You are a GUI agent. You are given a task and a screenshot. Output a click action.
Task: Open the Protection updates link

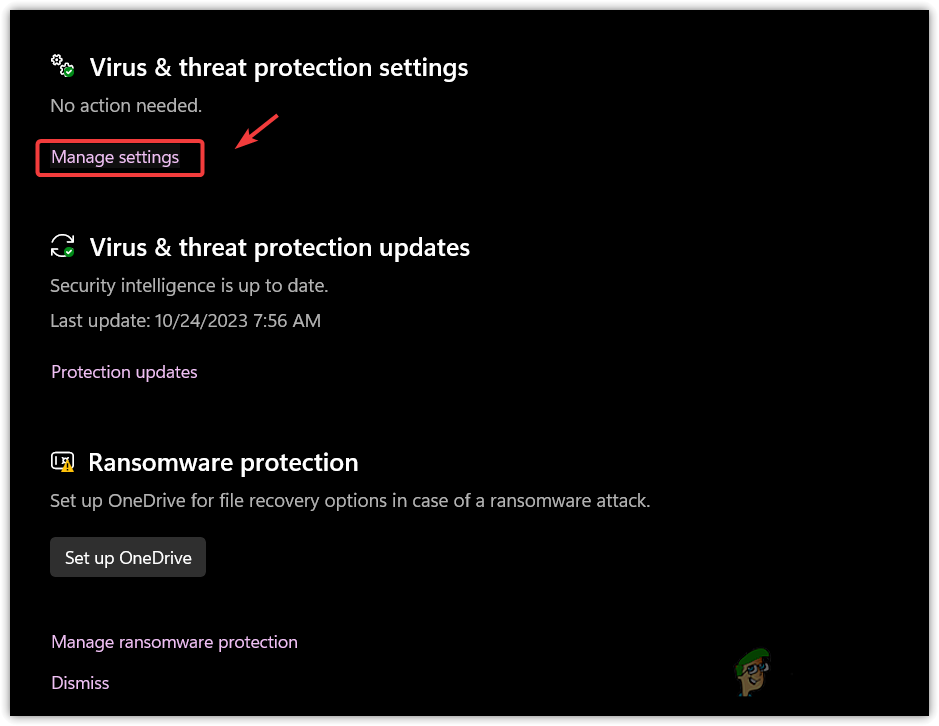tap(124, 372)
